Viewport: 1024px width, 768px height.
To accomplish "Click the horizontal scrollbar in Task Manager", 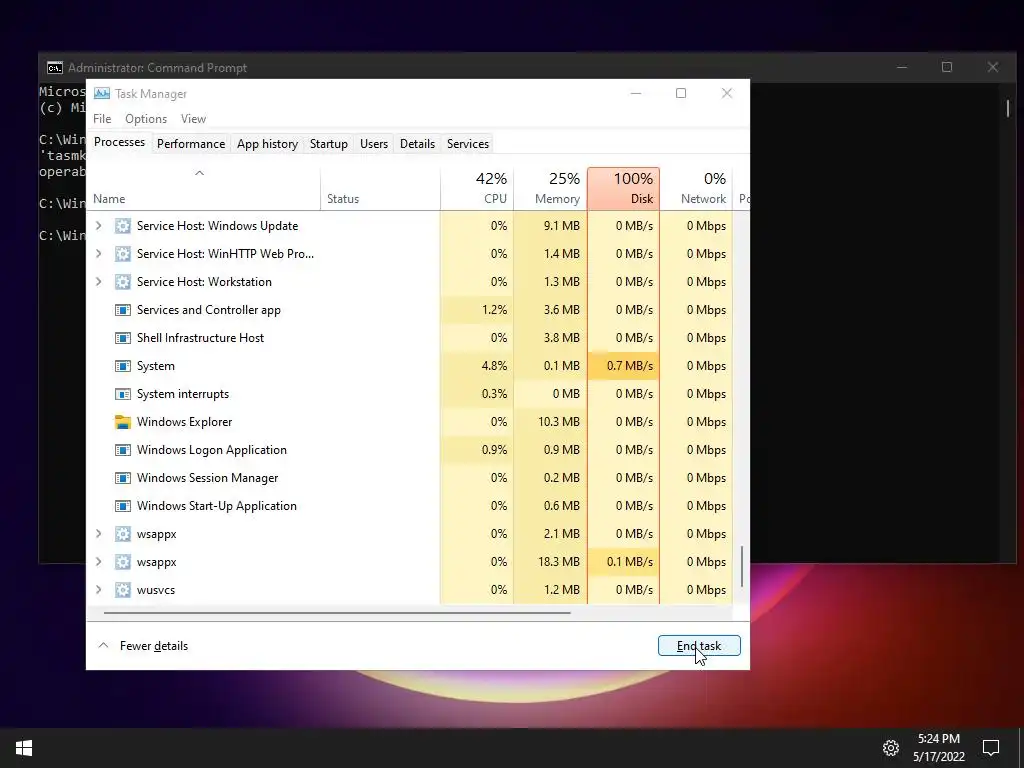I will point(337,613).
